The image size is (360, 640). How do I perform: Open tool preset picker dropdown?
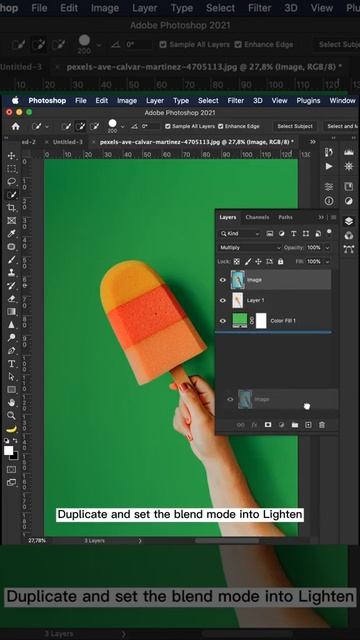(x=47, y=127)
